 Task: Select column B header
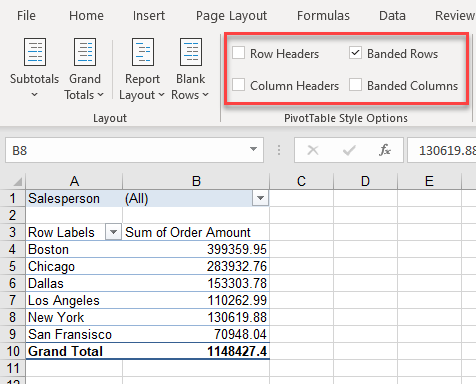point(196,181)
